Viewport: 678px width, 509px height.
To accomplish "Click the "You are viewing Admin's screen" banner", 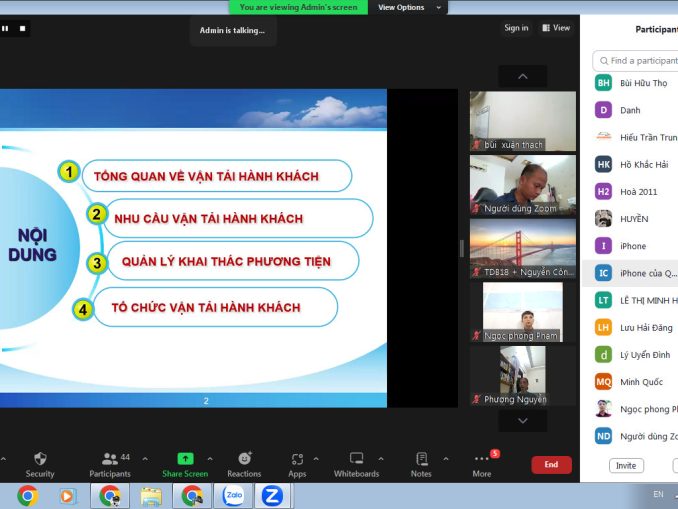I will tap(298, 7).
